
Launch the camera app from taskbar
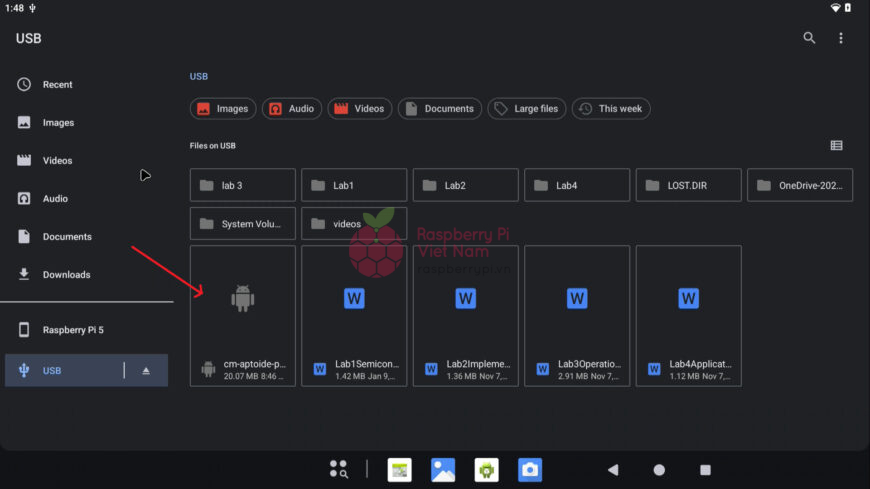[530, 469]
